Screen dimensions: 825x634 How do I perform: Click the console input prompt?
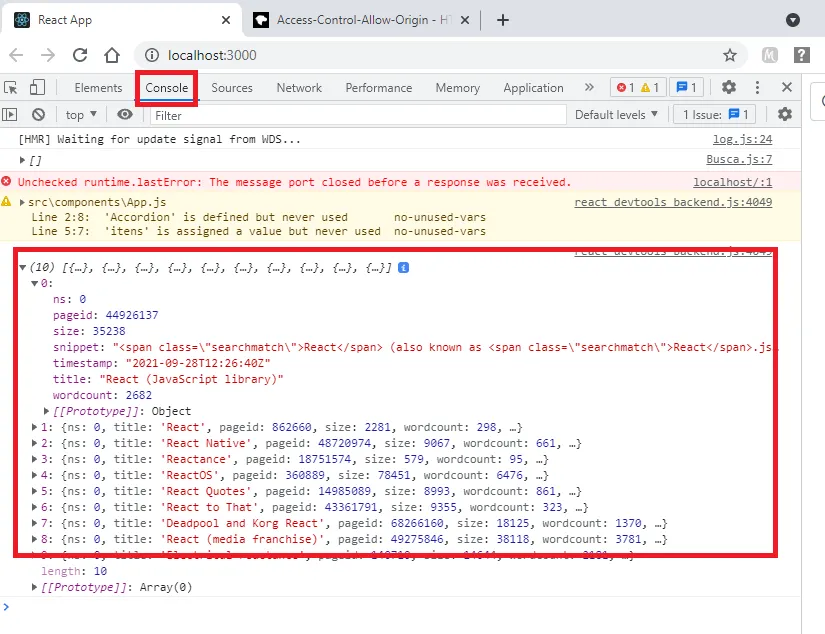pos(400,607)
